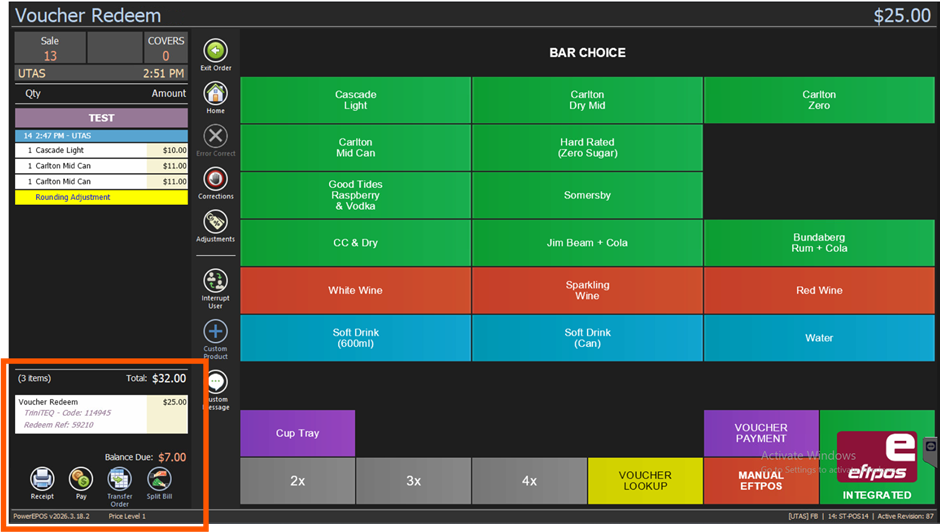This screenshot has height=532, width=940.
Task: Select the Cascade Light $10.00 order line
Action: [101, 150]
